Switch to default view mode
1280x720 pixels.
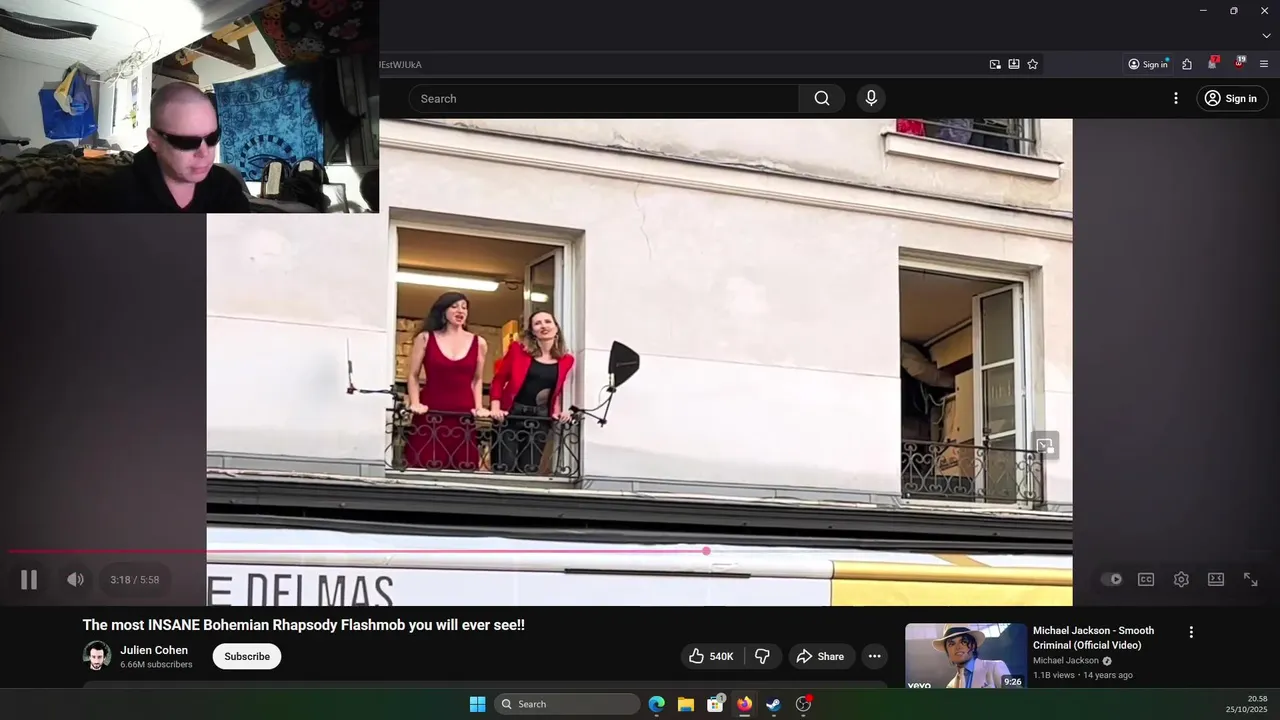click(x=1216, y=579)
